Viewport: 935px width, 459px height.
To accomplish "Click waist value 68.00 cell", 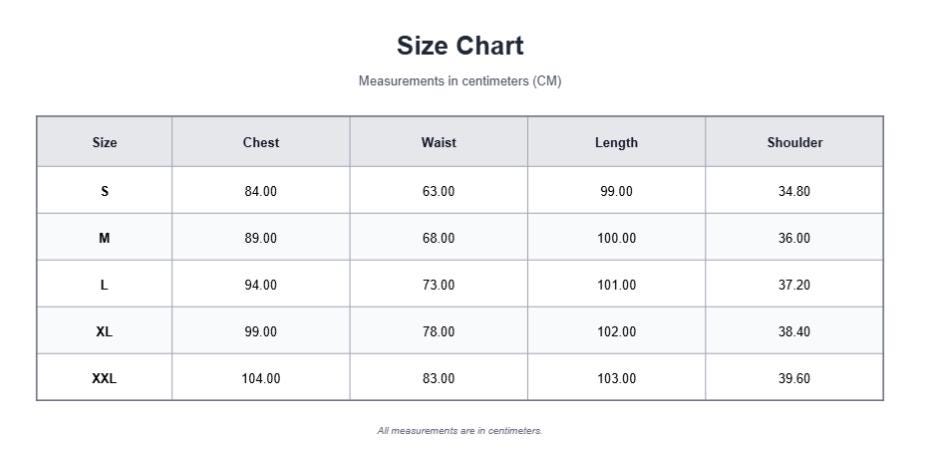I will [438, 238].
